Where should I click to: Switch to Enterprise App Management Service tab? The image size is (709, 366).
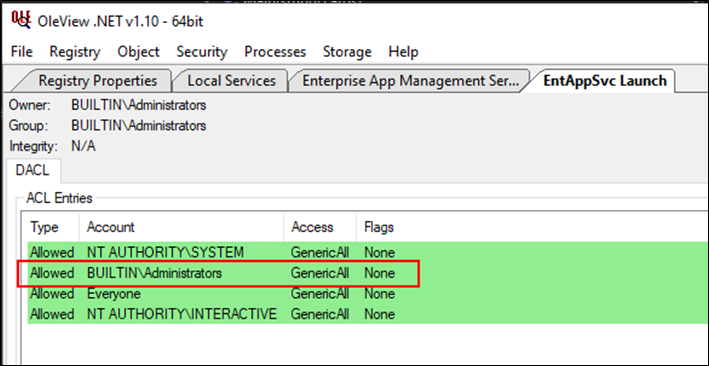[x=411, y=81]
